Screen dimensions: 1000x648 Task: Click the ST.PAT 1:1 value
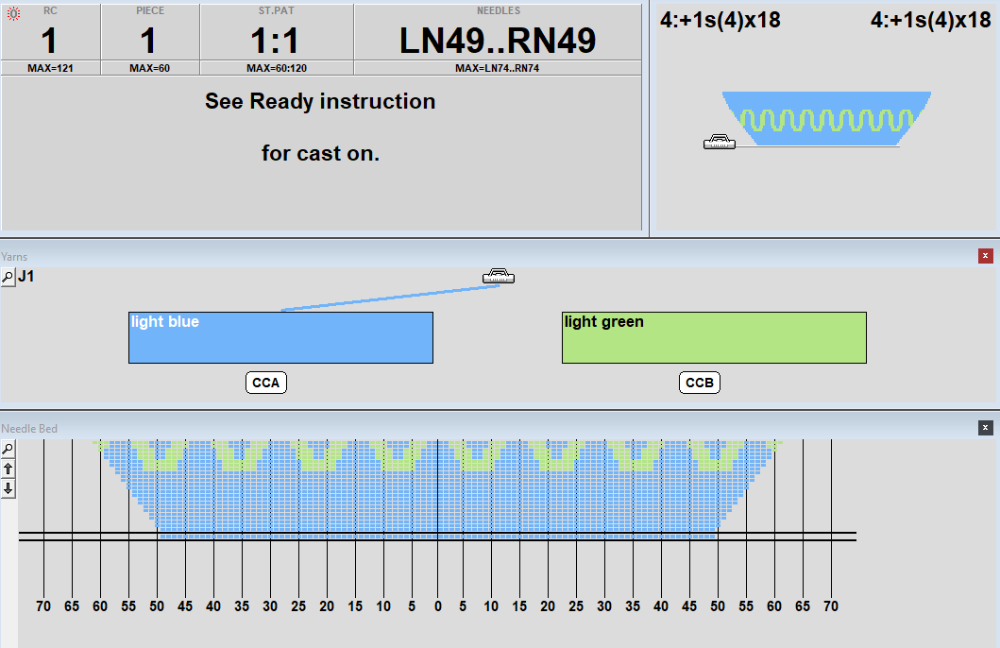(276, 40)
